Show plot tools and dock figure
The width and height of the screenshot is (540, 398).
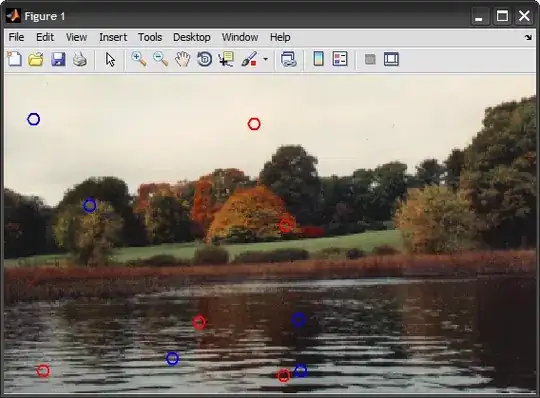point(392,59)
